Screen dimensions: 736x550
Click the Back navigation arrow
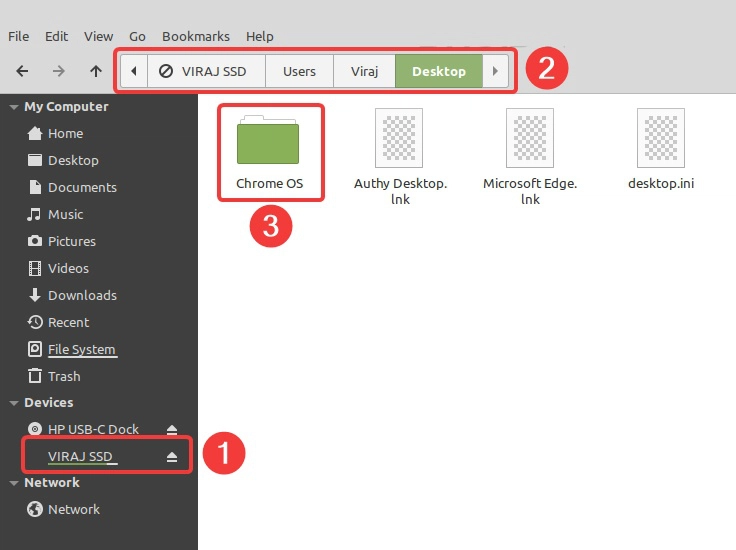pyautogui.click(x=22, y=71)
